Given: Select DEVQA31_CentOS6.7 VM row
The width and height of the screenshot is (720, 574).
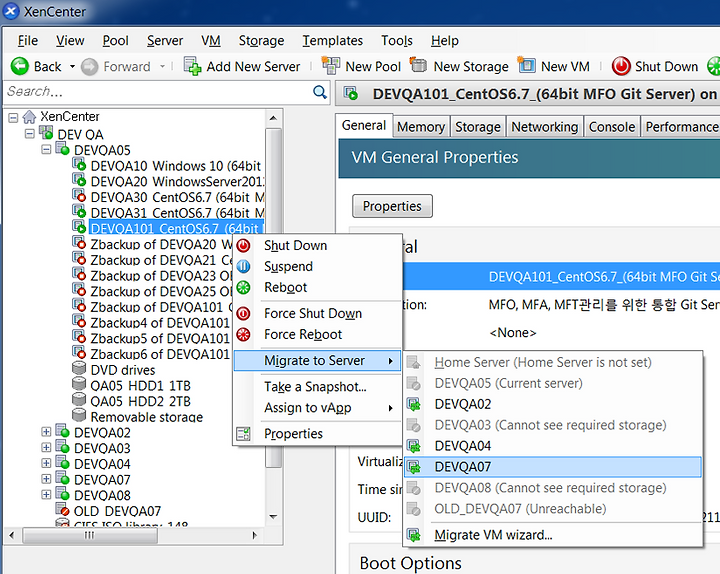Looking at the screenshot, I should (x=177, y=213).
